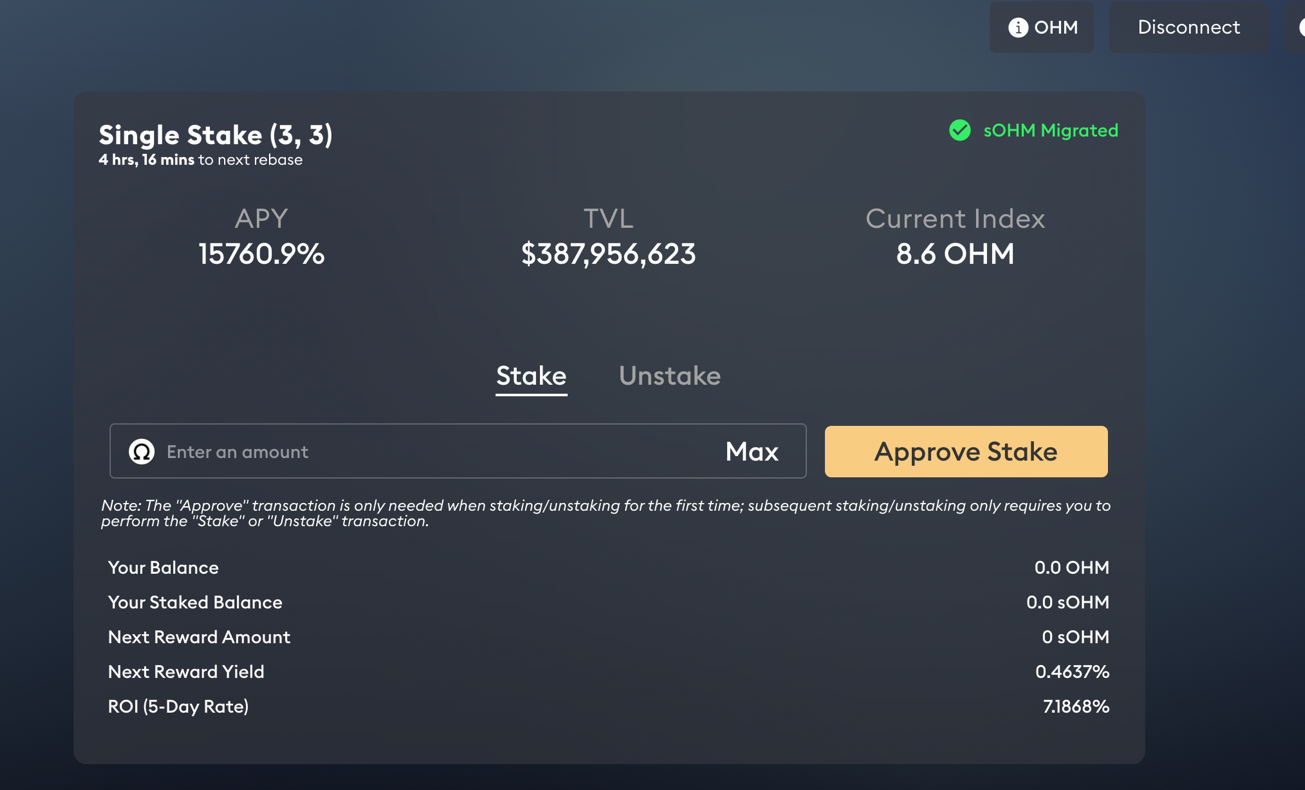Click the TVL amount $387,956,623

pyautogui.click(x=608, y=254)
